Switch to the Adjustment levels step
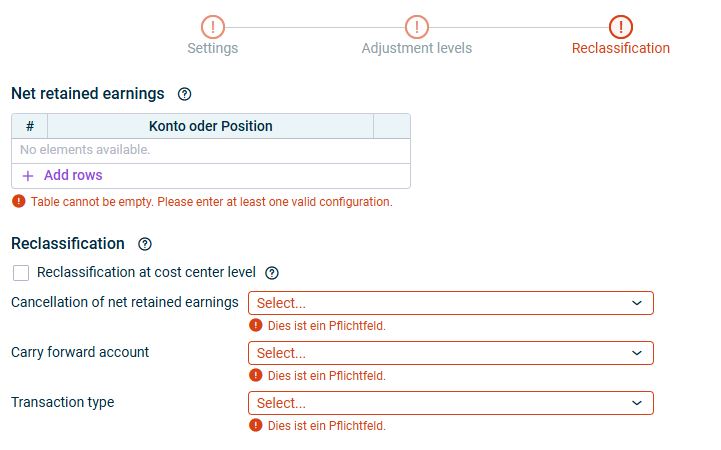721x450 pixels. pos(416,48)
